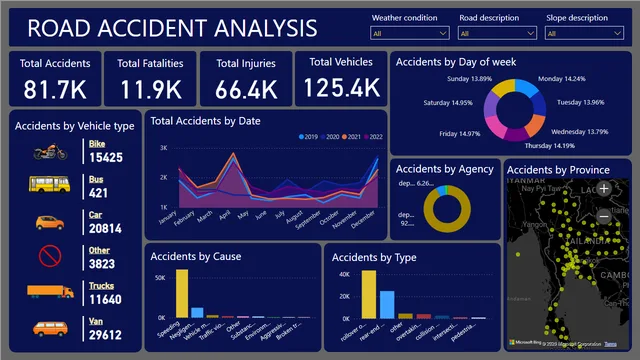Screen dimensions: 640x360
Task: Click the Bus count 421
Action: (98, 193)
